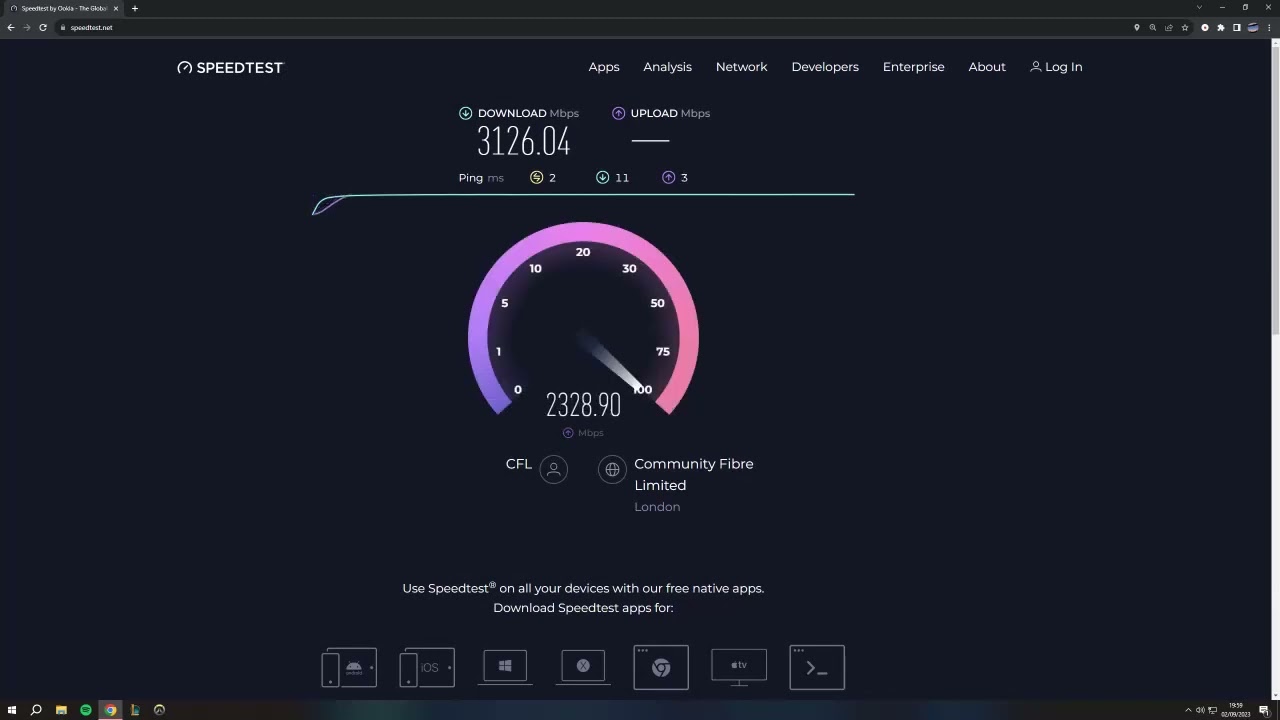This screenshot has height=720, width=1280.
Task: Open Windows taskbar search
Action: (36, 710)
